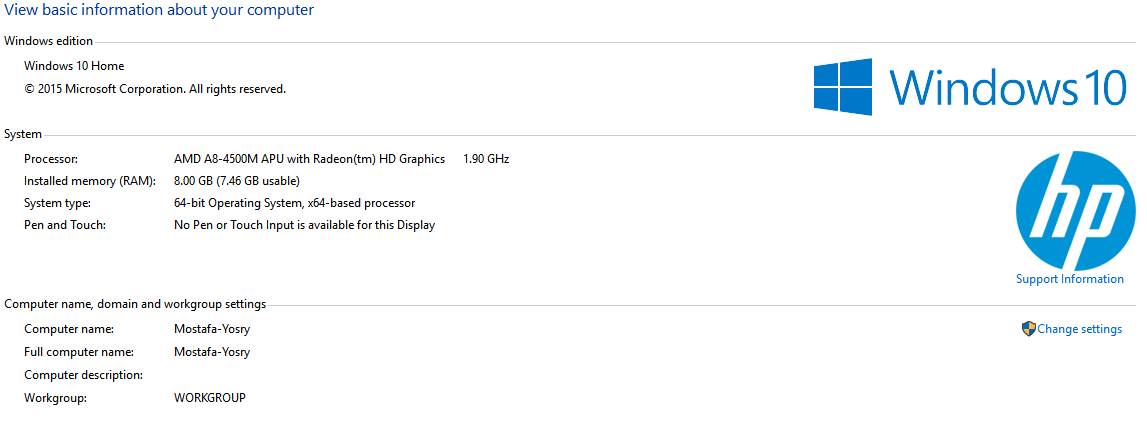This screenshot has height=421, width=1147.
Task: Click the 64-bit Operating System value
Action: pos(295,203)
